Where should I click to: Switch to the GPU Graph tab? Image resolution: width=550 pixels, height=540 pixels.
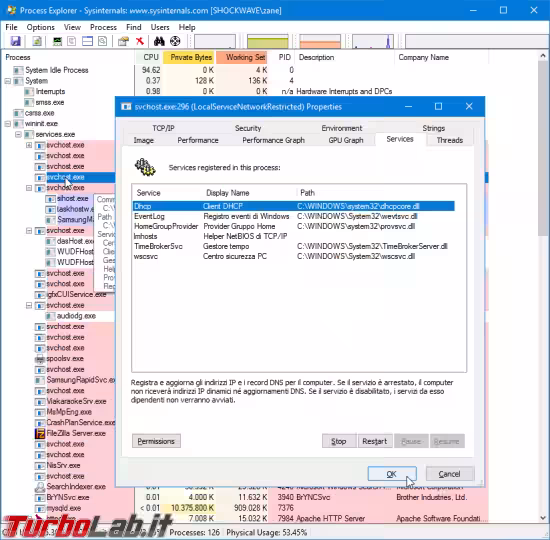346,140
